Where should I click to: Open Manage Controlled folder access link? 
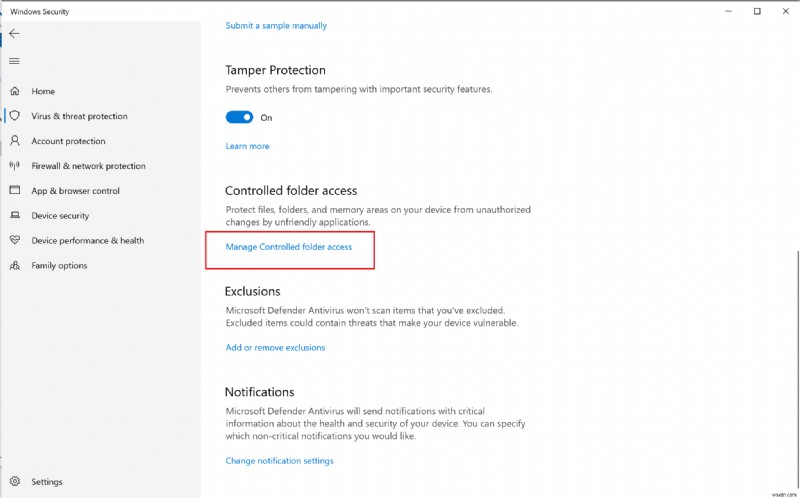pyautogui.click(x=289, y=246)
